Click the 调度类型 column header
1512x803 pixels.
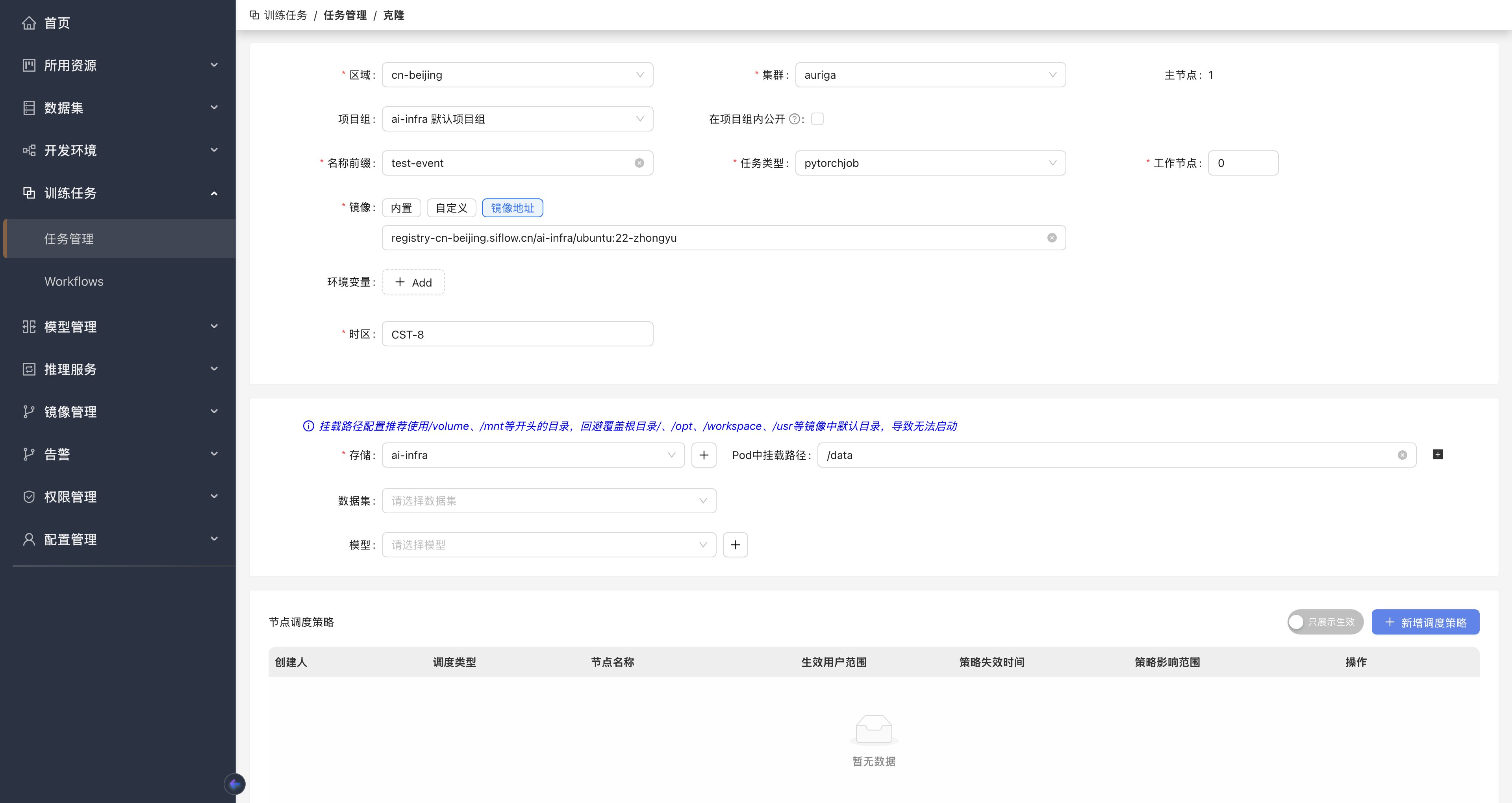454,662
